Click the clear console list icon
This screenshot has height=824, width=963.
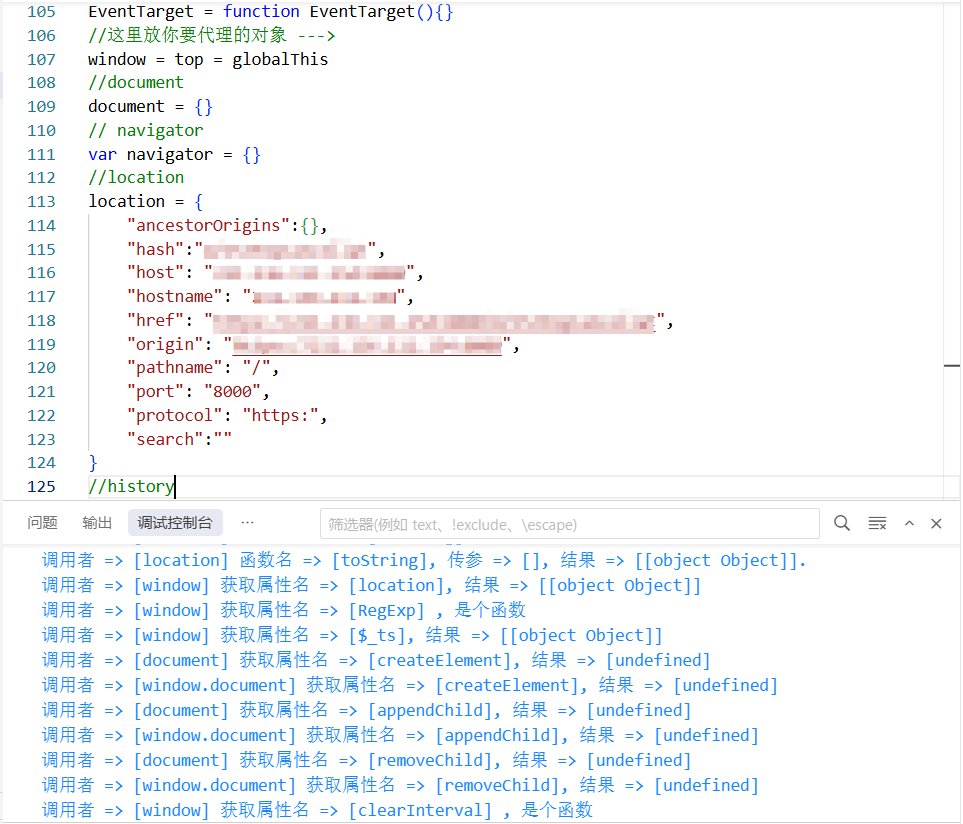coord(877,523)
